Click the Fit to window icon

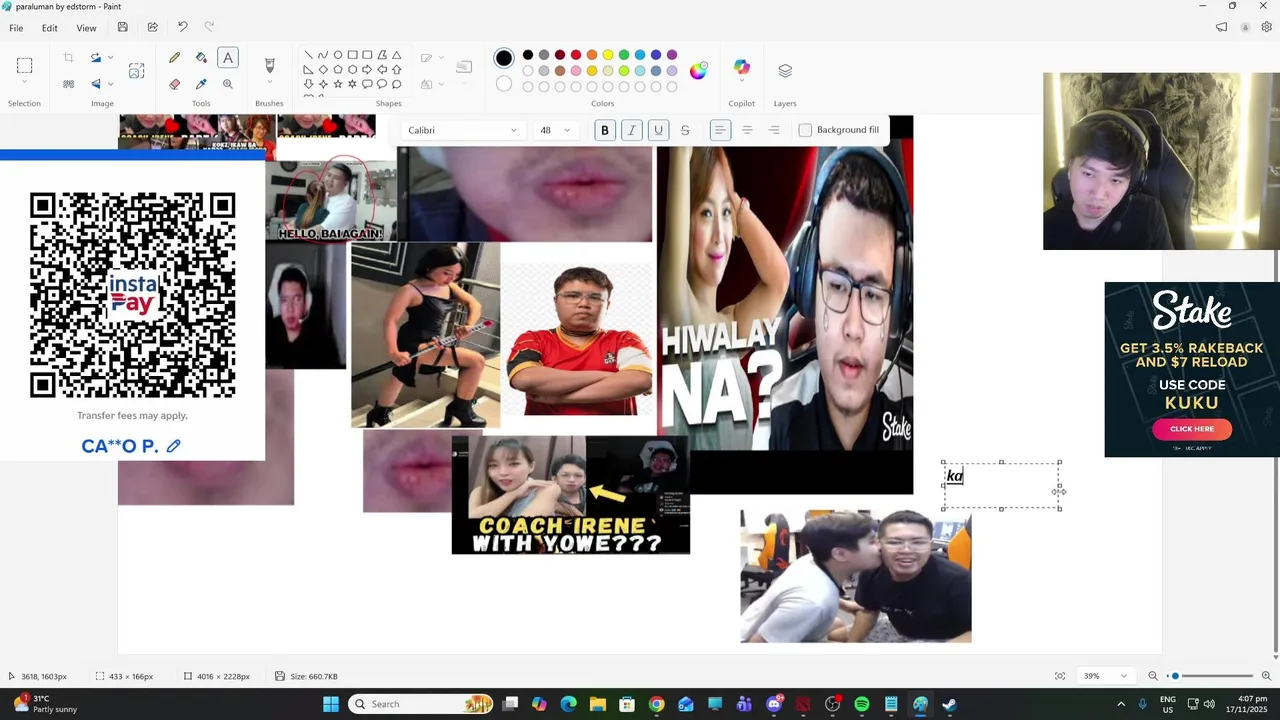pos(1060,676)
